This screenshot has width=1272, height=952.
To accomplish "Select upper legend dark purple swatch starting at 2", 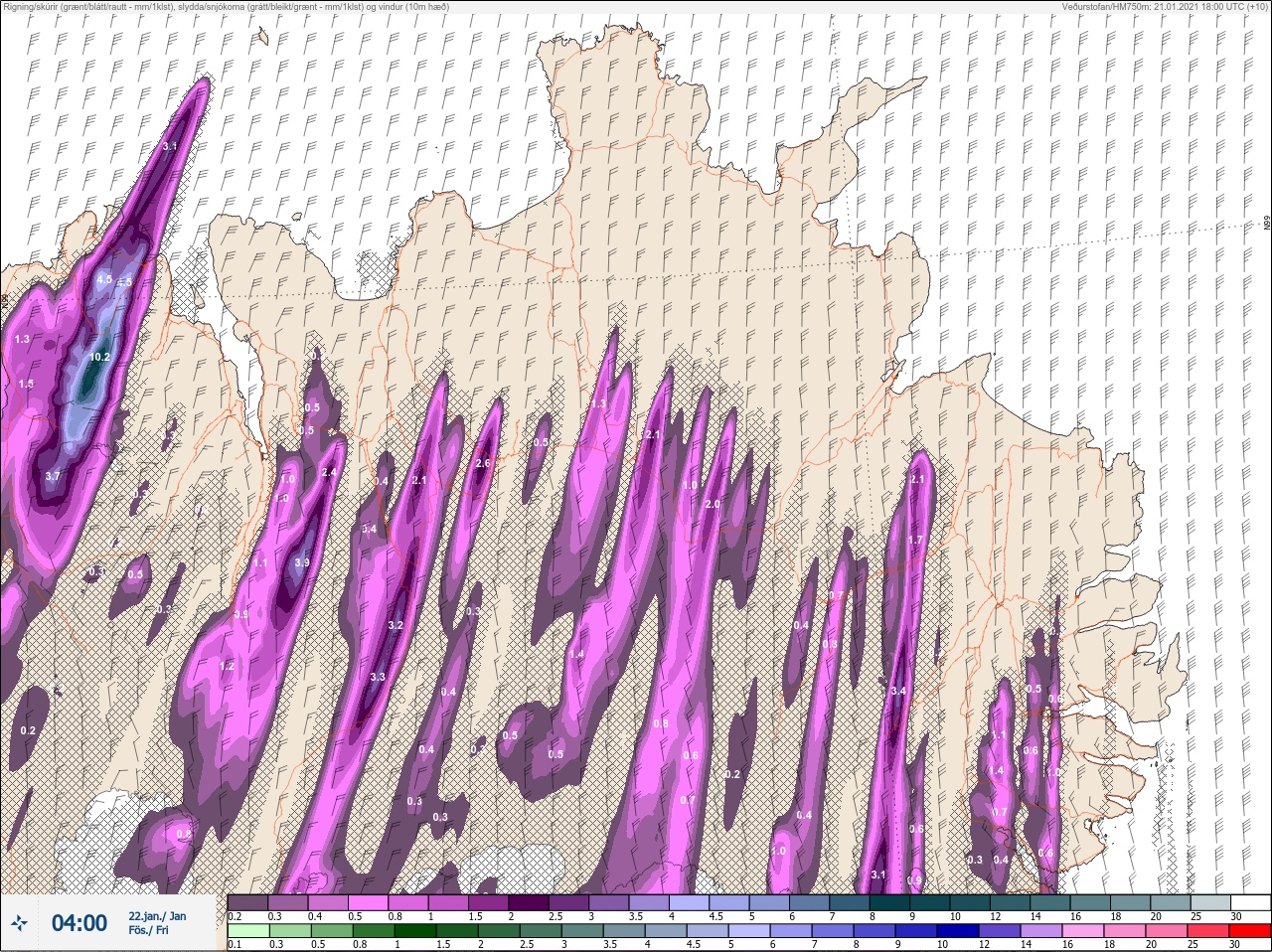I will (529, 902).
